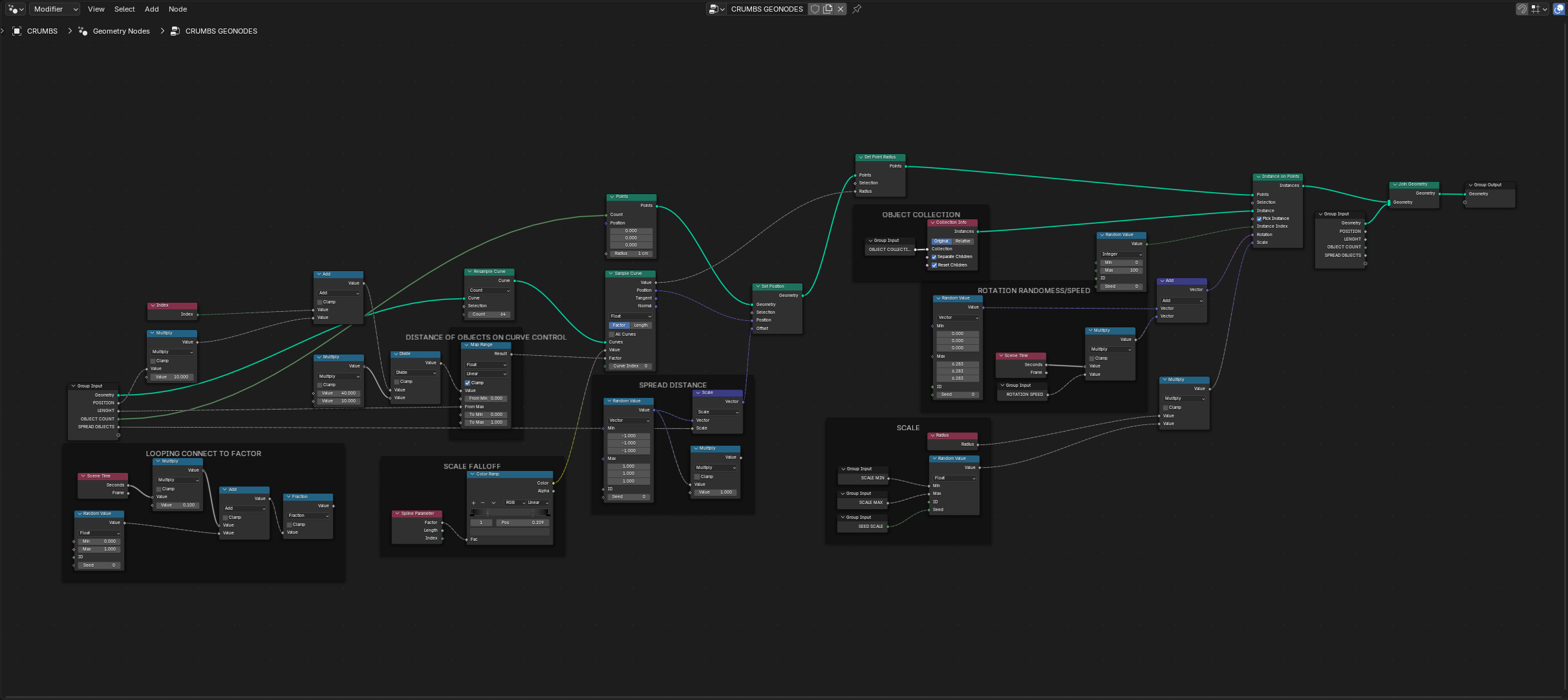
Task: Click the Color Ramp gradient bar
Action: [510, 512]
